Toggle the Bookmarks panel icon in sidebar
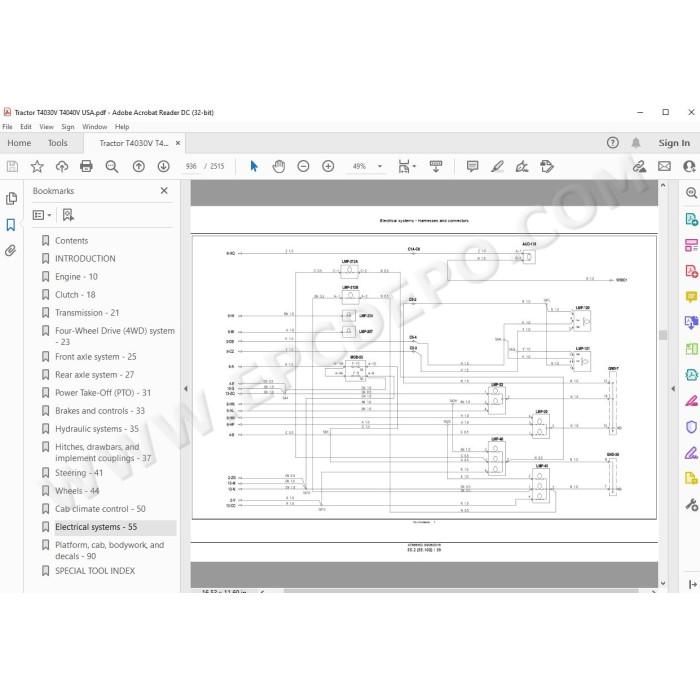The height and width of the screenshot is (700, 700). coord(11,225)
